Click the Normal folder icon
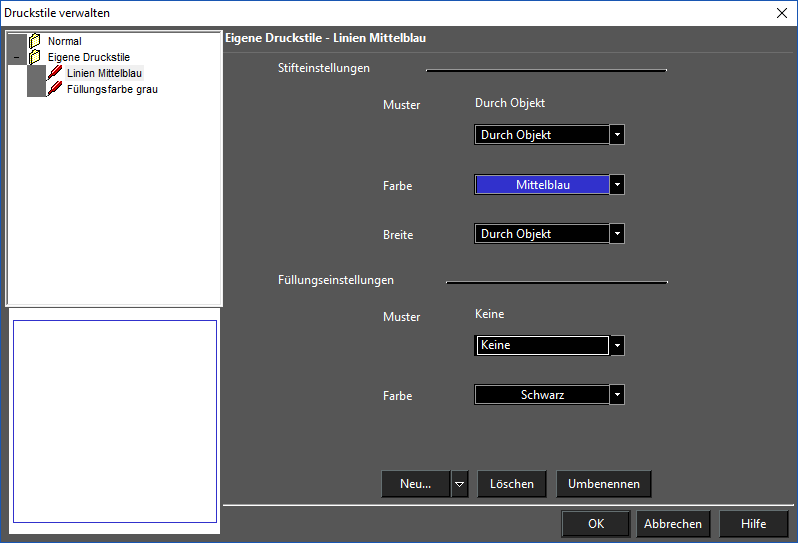This screenshot has height=543, width=798. pos(35,41)
